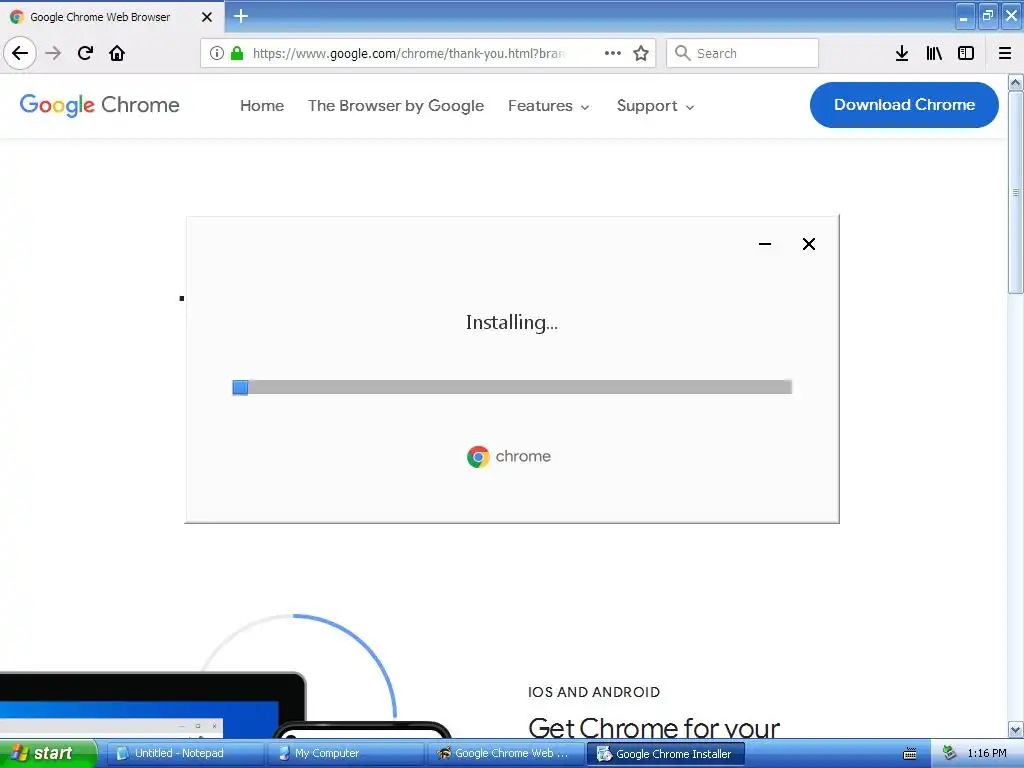Open the browser home page icon

[117, 53]
